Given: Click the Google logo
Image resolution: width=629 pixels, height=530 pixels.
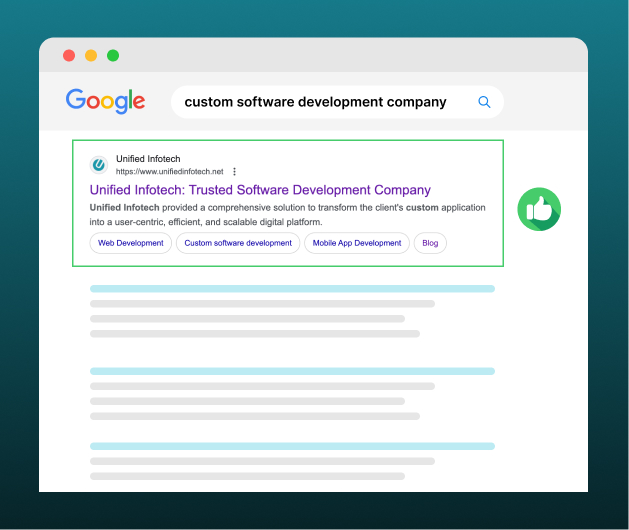Looking at the screenshot, I should 106,101.
